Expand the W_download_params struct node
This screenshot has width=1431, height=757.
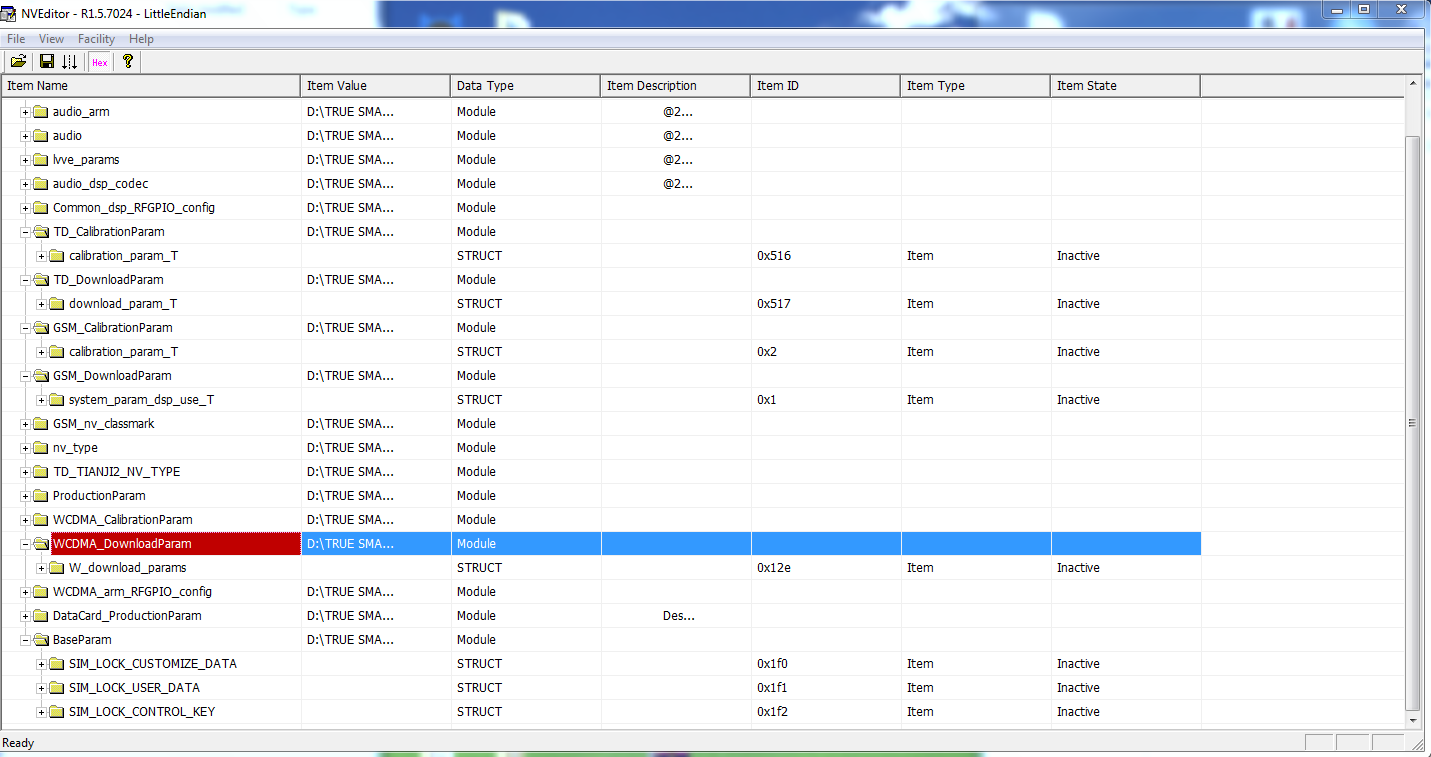tap(42, 568)
